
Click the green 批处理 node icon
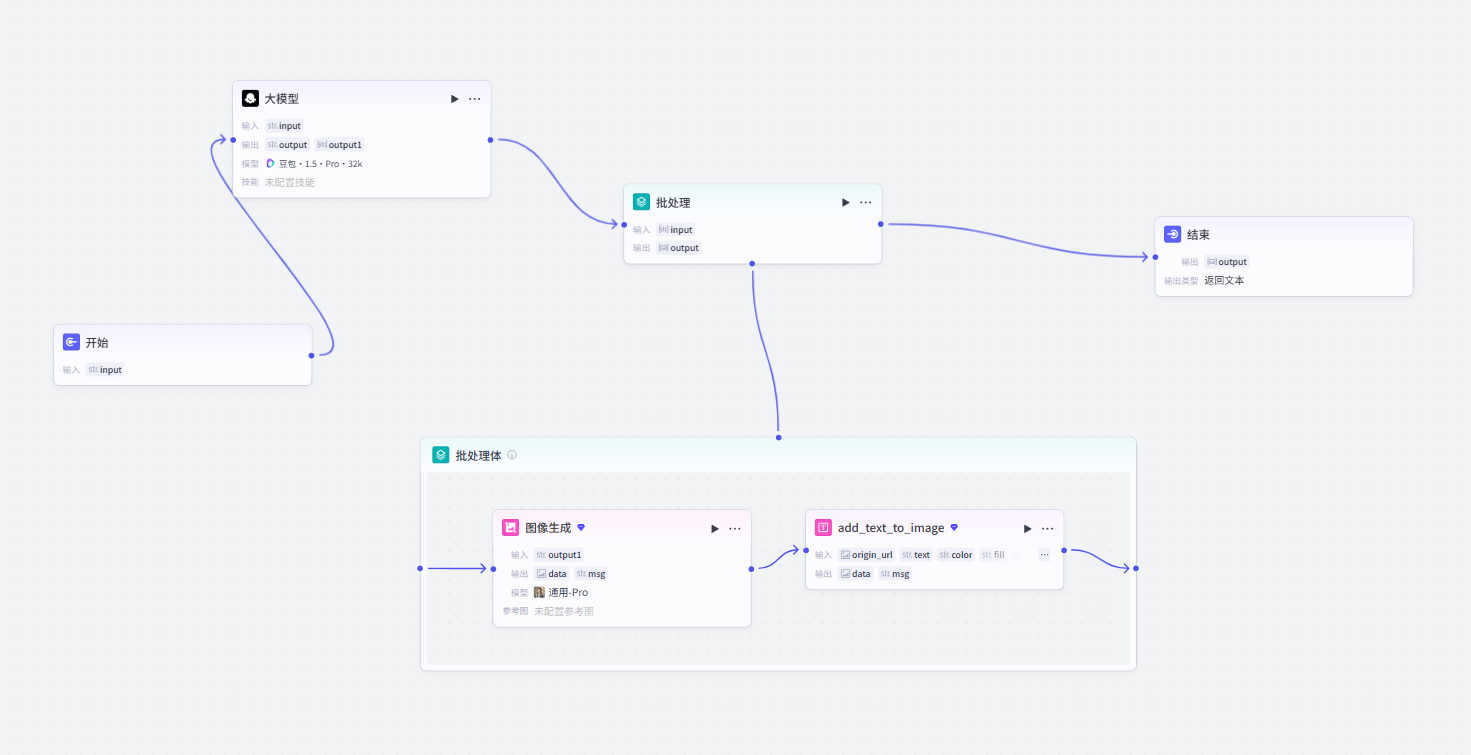pos(641,202)
